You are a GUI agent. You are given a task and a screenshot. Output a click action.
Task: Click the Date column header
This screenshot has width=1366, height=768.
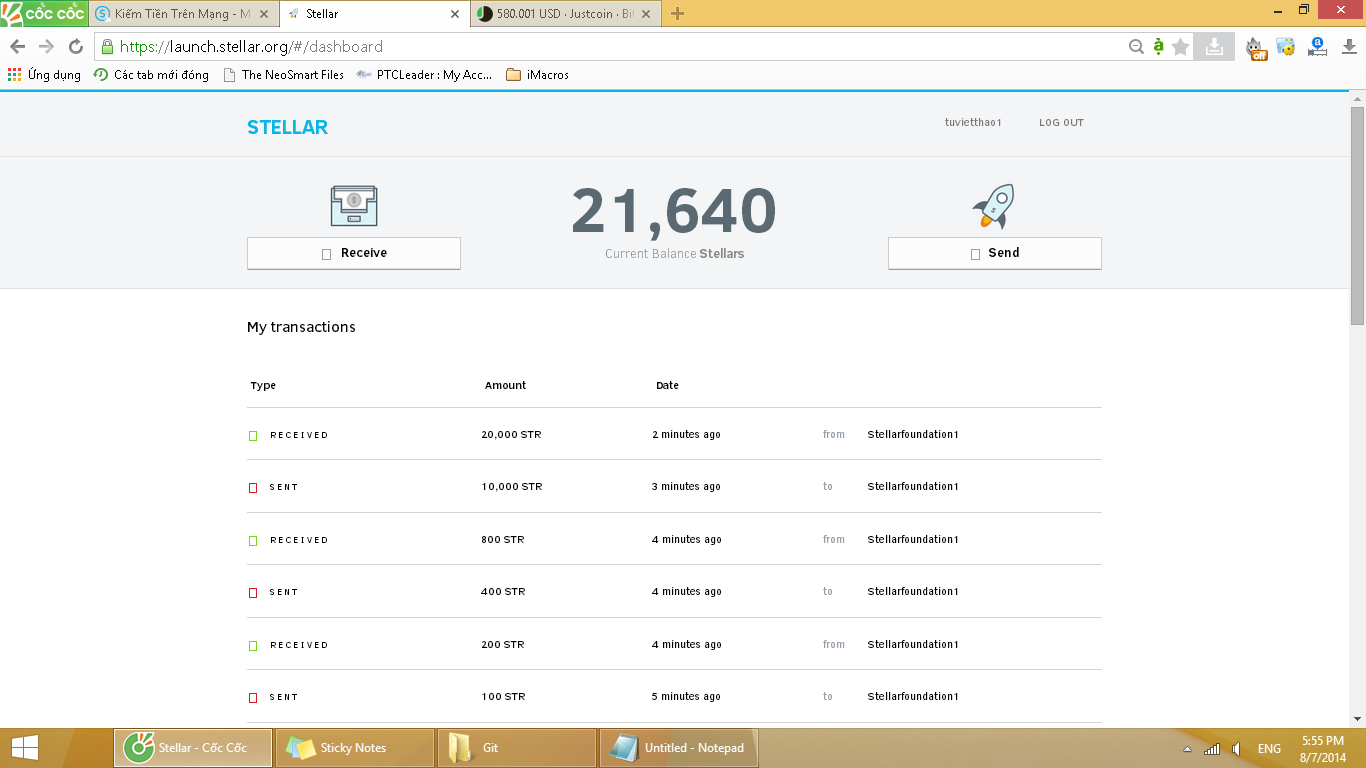[667, 386]
